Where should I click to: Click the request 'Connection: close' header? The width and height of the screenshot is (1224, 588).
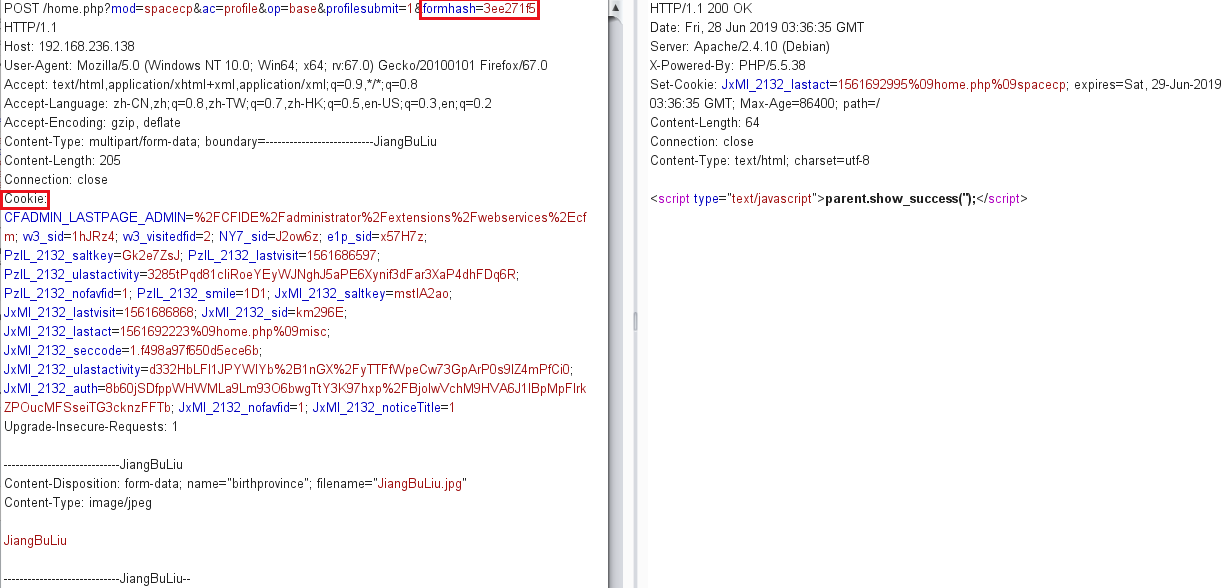coord(56,179)
